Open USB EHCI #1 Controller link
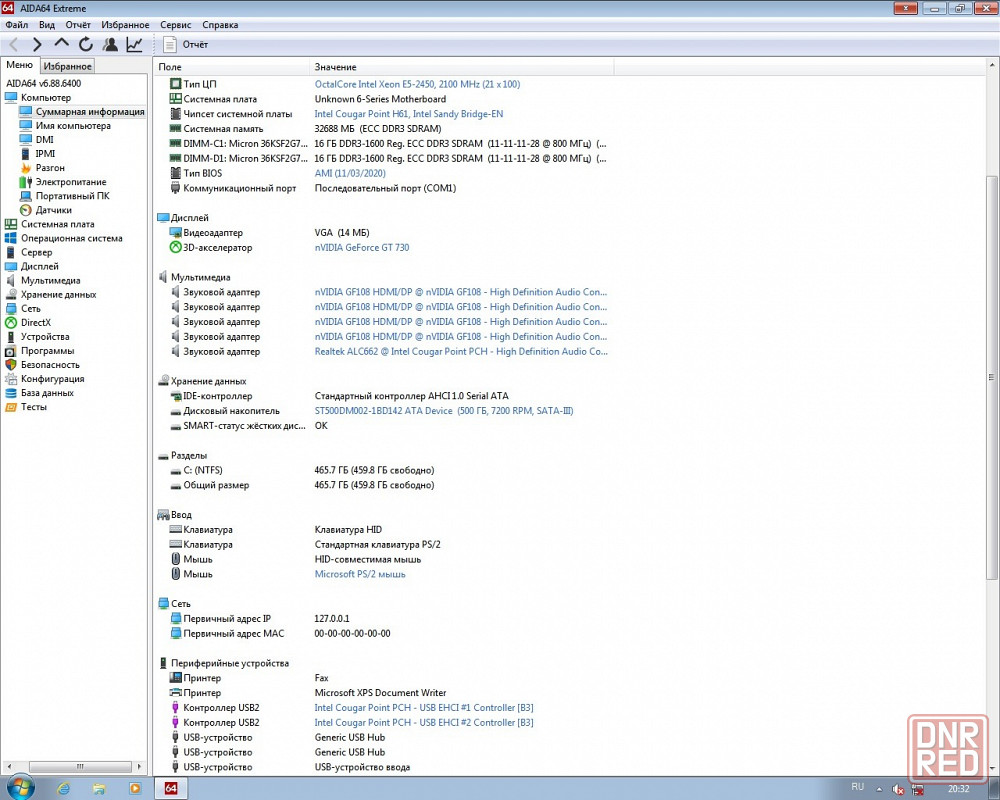This screenshot has width=1000, height=800. coord(424,707)
